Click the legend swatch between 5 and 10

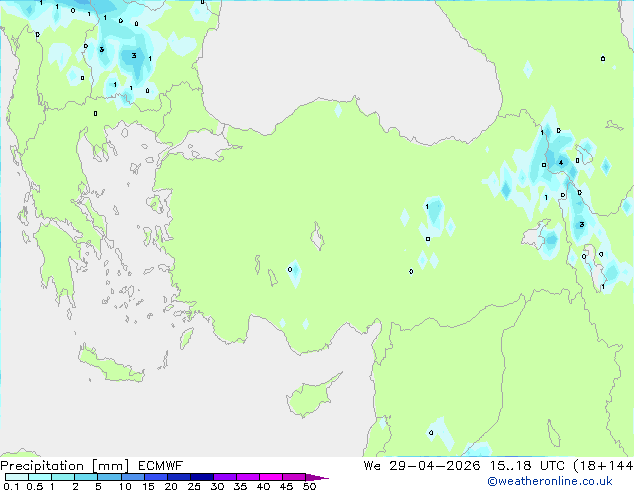(109, 477)
